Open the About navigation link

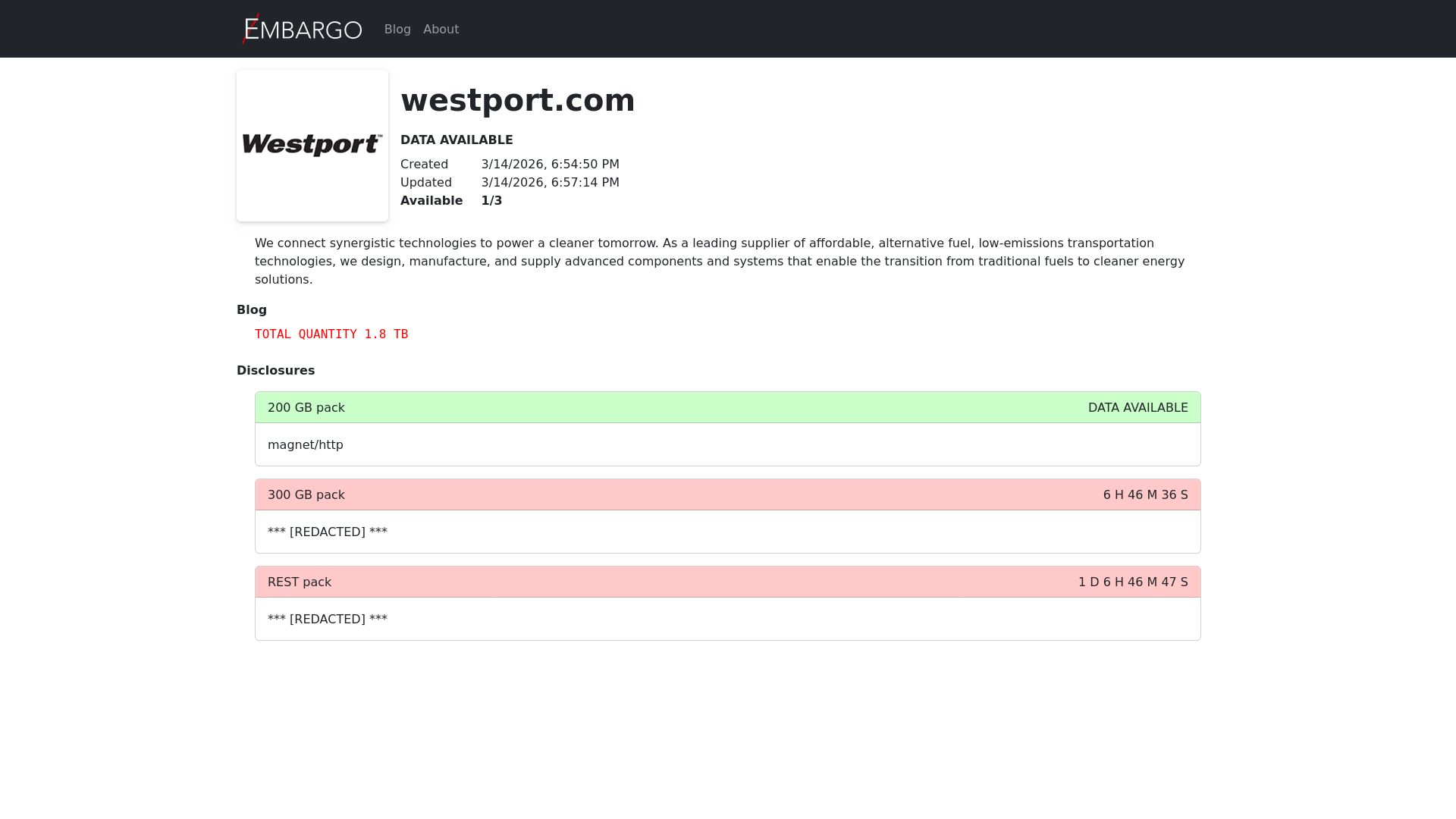click(441, 29)
